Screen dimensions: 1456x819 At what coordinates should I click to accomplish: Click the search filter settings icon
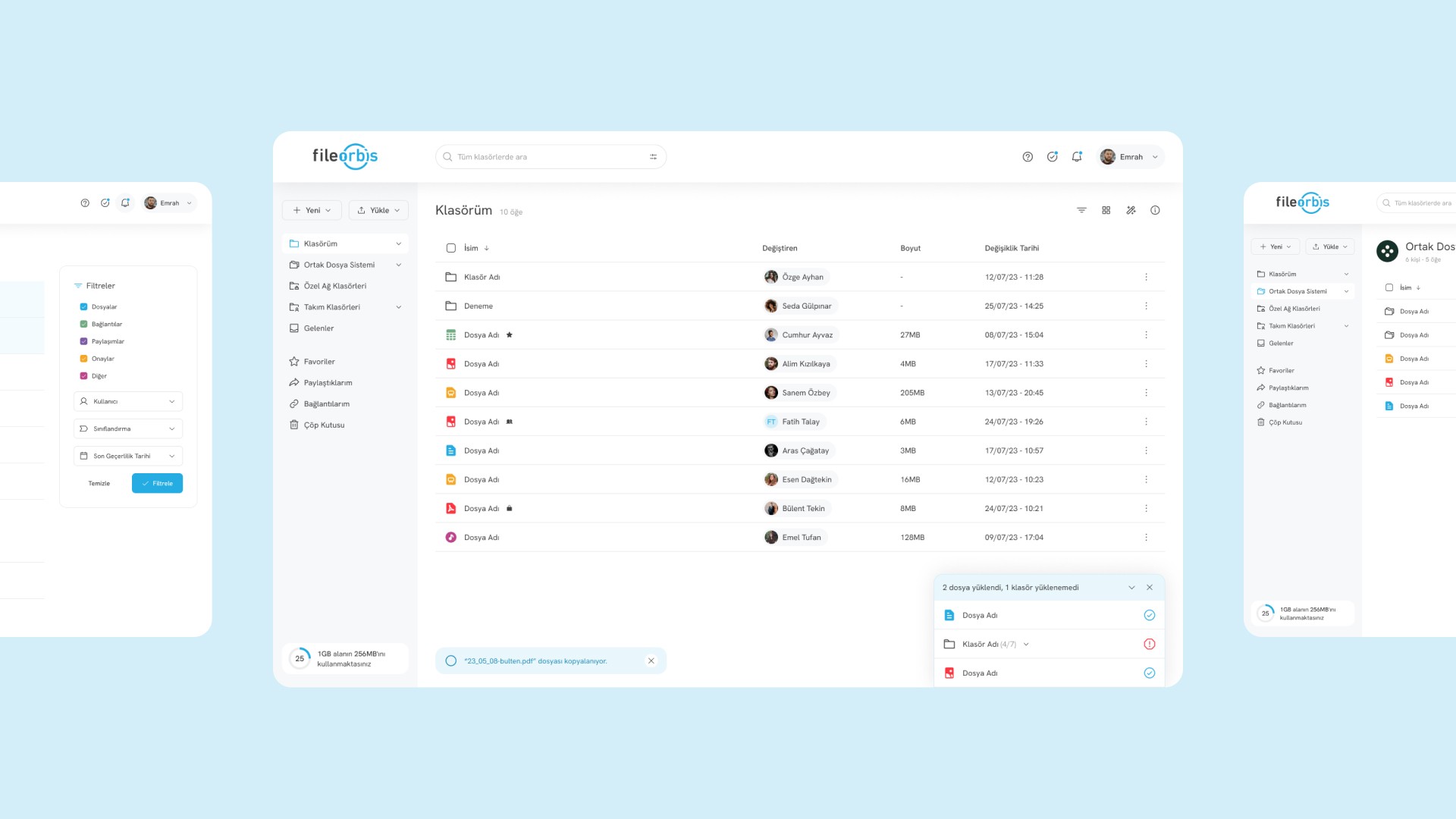[653, 157]
